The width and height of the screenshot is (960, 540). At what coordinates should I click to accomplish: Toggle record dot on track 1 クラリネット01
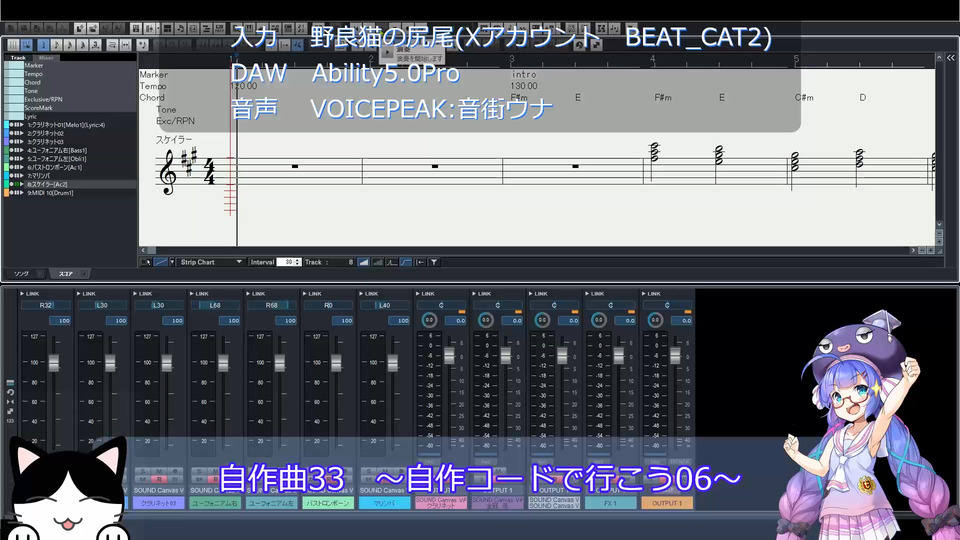(x=11, y=125)
